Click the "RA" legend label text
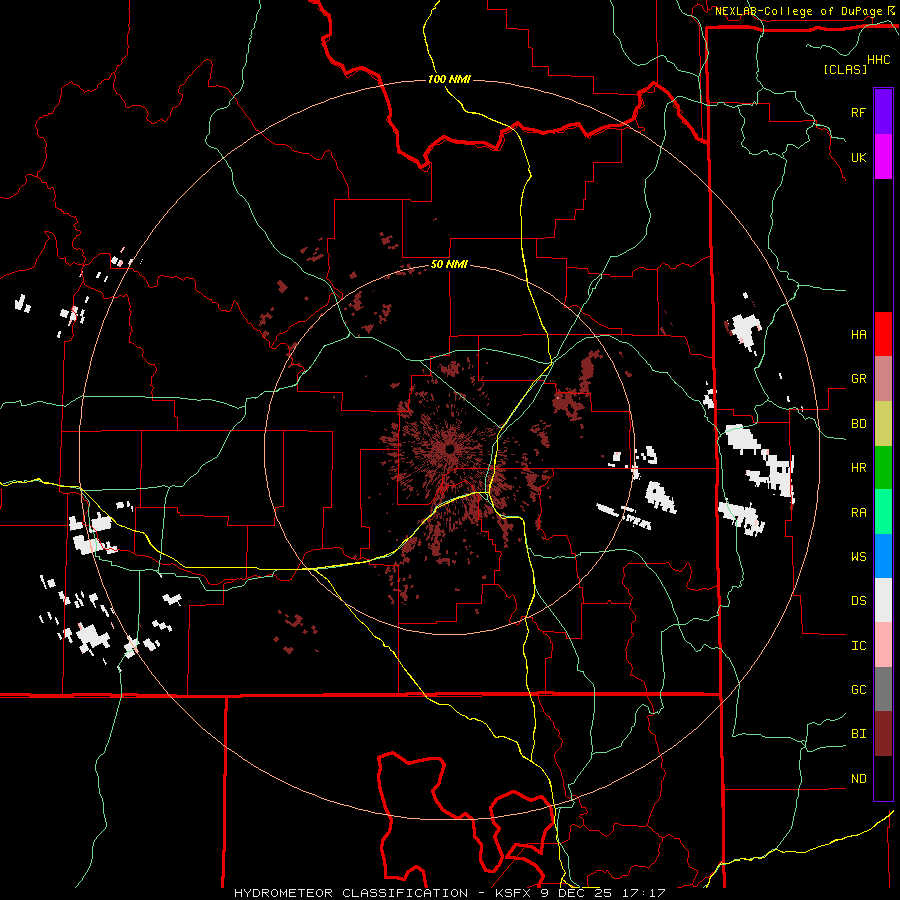 [858, 513]
